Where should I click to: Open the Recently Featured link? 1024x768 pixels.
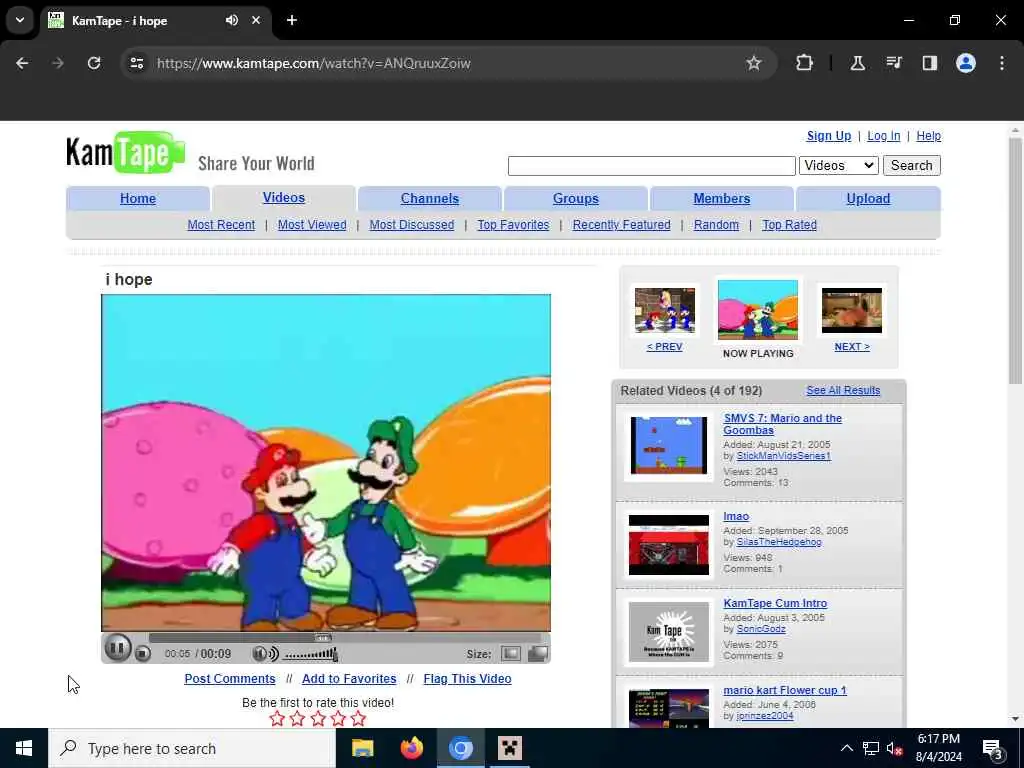(x=621, y=225)
